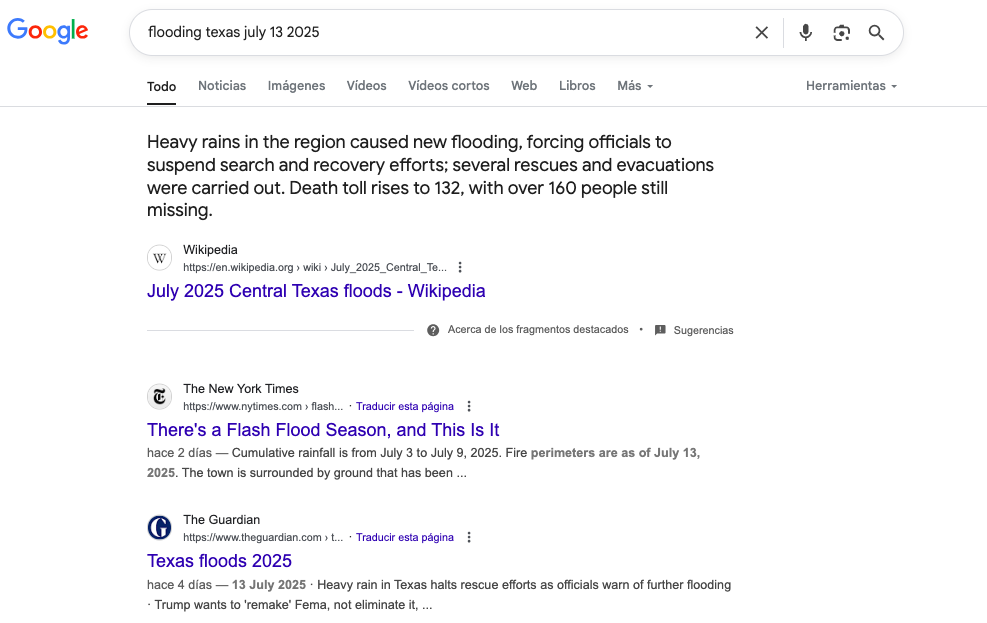The width and height of the screenshot is (987, 623).
Task: Click the New York Times favicon
Action: 159,397
